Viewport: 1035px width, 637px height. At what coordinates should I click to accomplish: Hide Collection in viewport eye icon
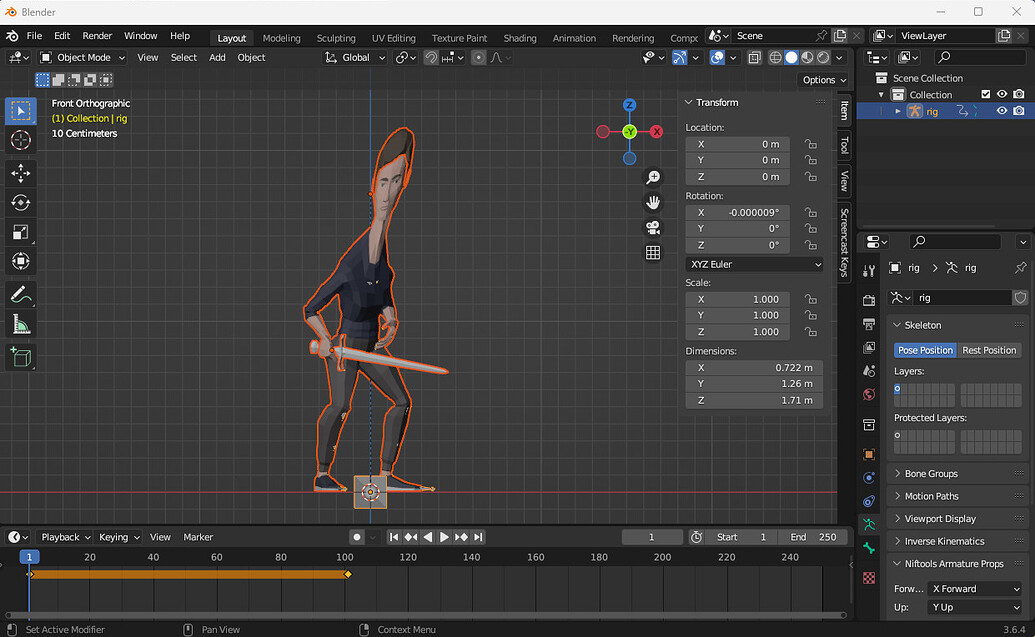point(1002,94)
